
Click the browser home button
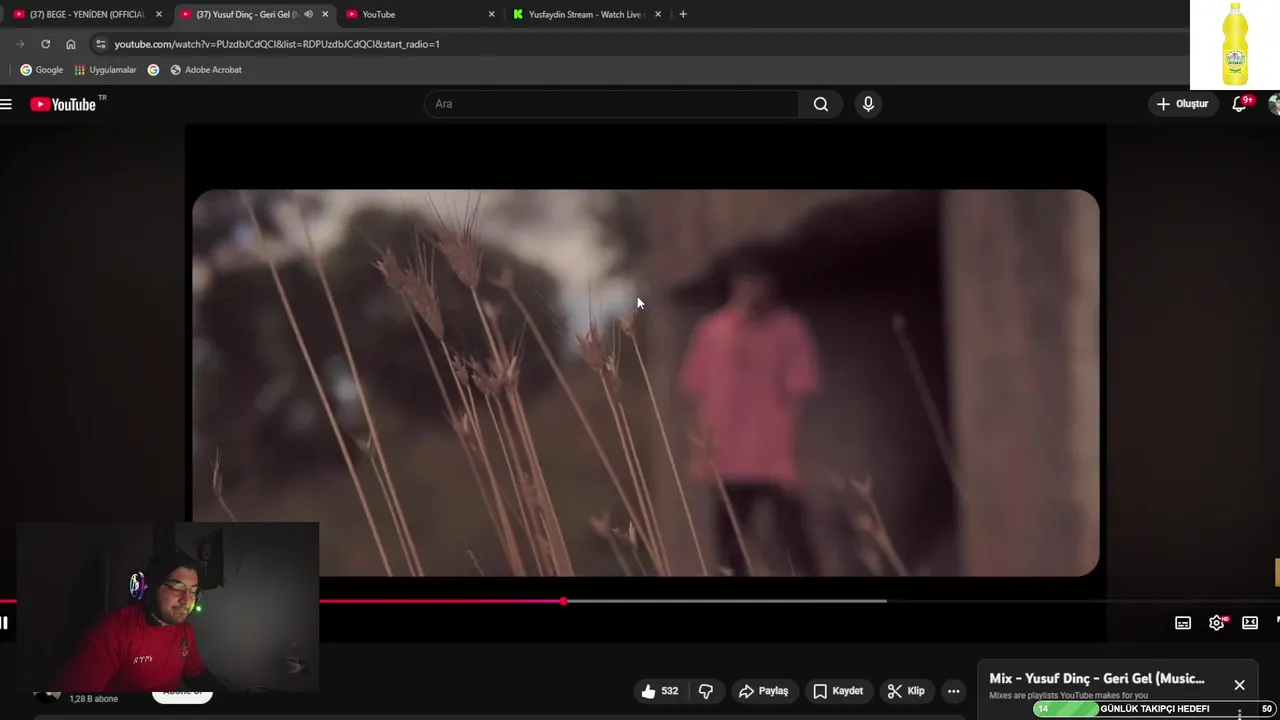pyautogui.click(x=70, y=44)
